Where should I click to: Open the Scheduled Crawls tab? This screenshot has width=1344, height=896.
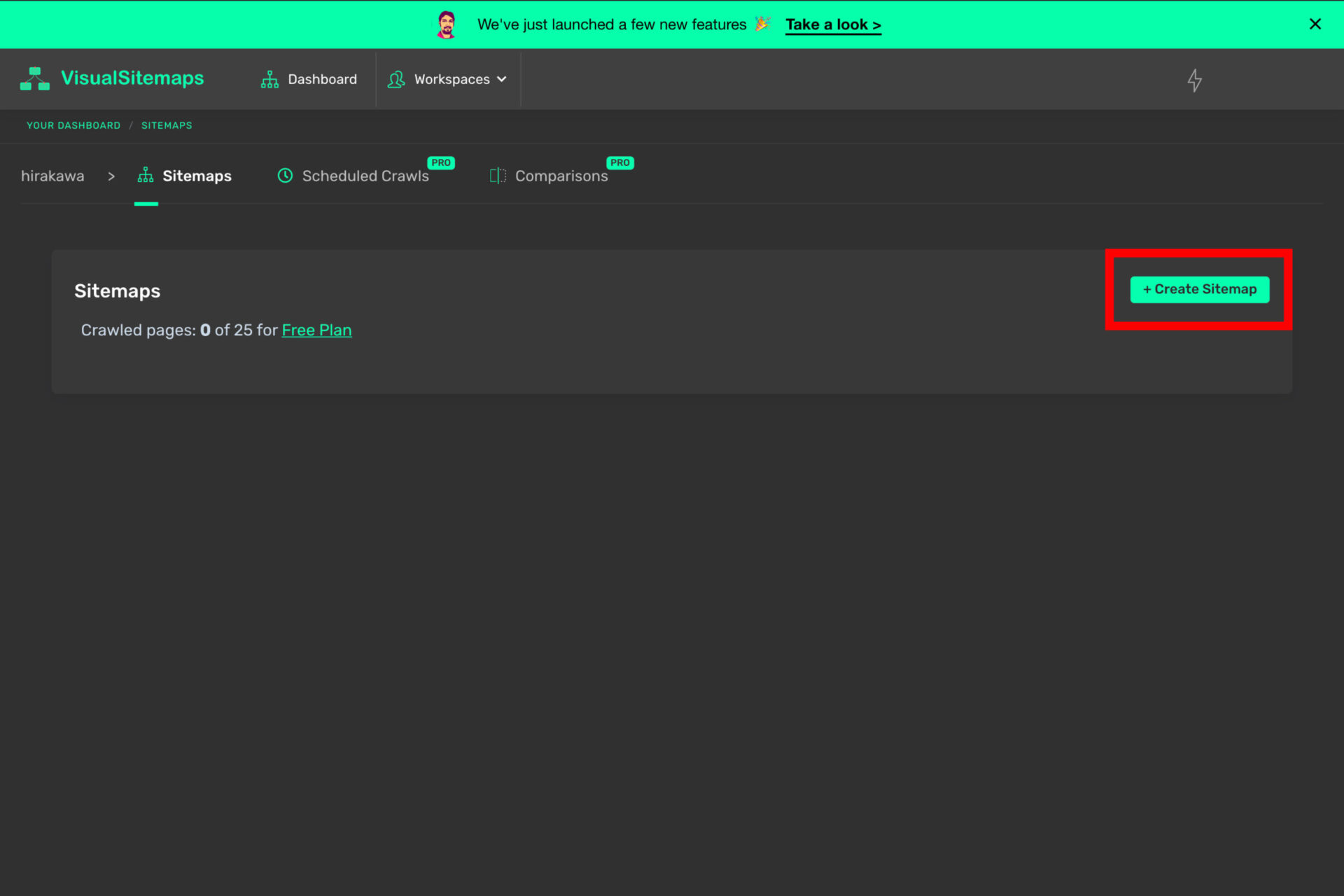point(353,176)
